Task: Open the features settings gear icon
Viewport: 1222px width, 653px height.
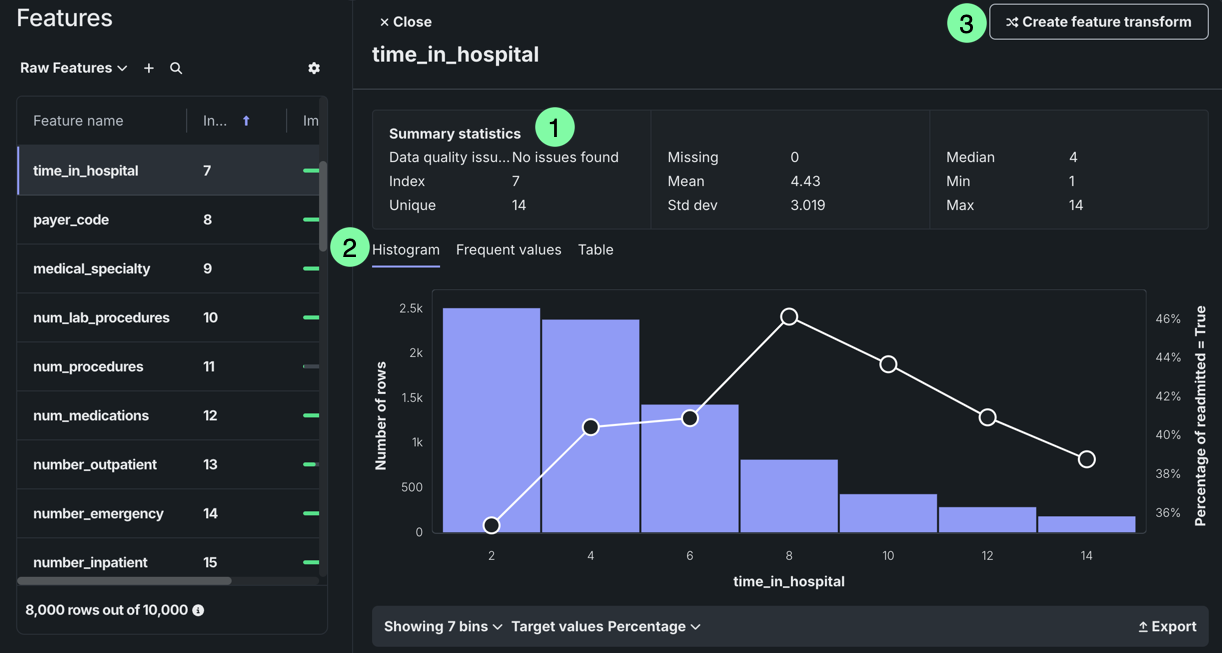Action: point(314,68)
